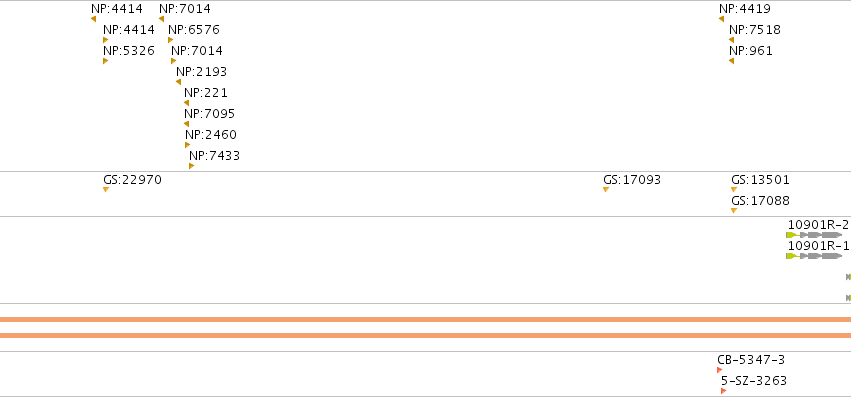The image size is (851, 397).
Task: Select the lower orange track bar
Action: (x=426, y=336)
